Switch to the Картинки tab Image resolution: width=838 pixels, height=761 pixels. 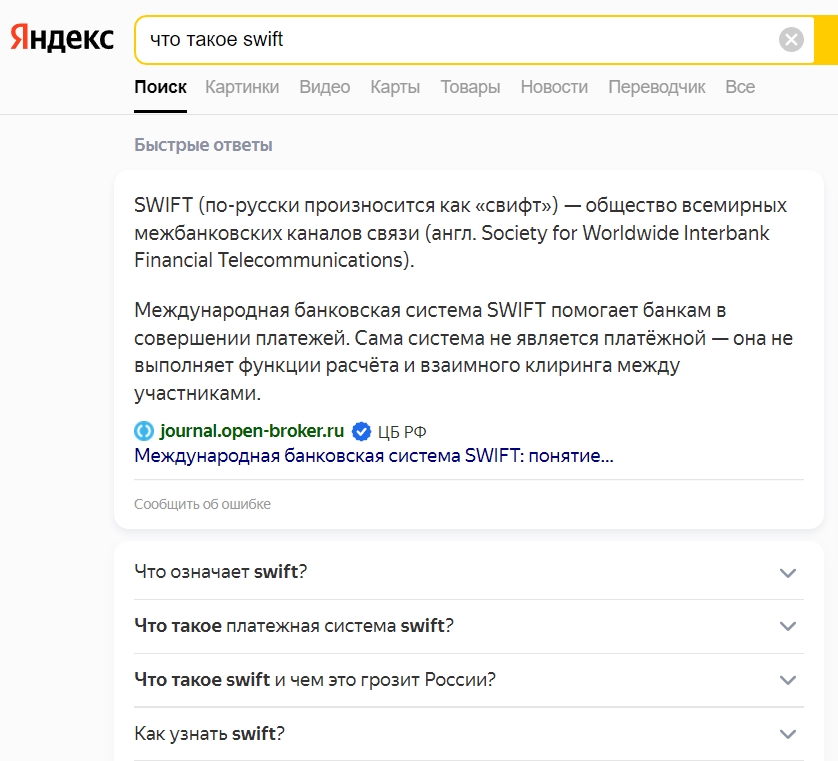pos(242,87)
